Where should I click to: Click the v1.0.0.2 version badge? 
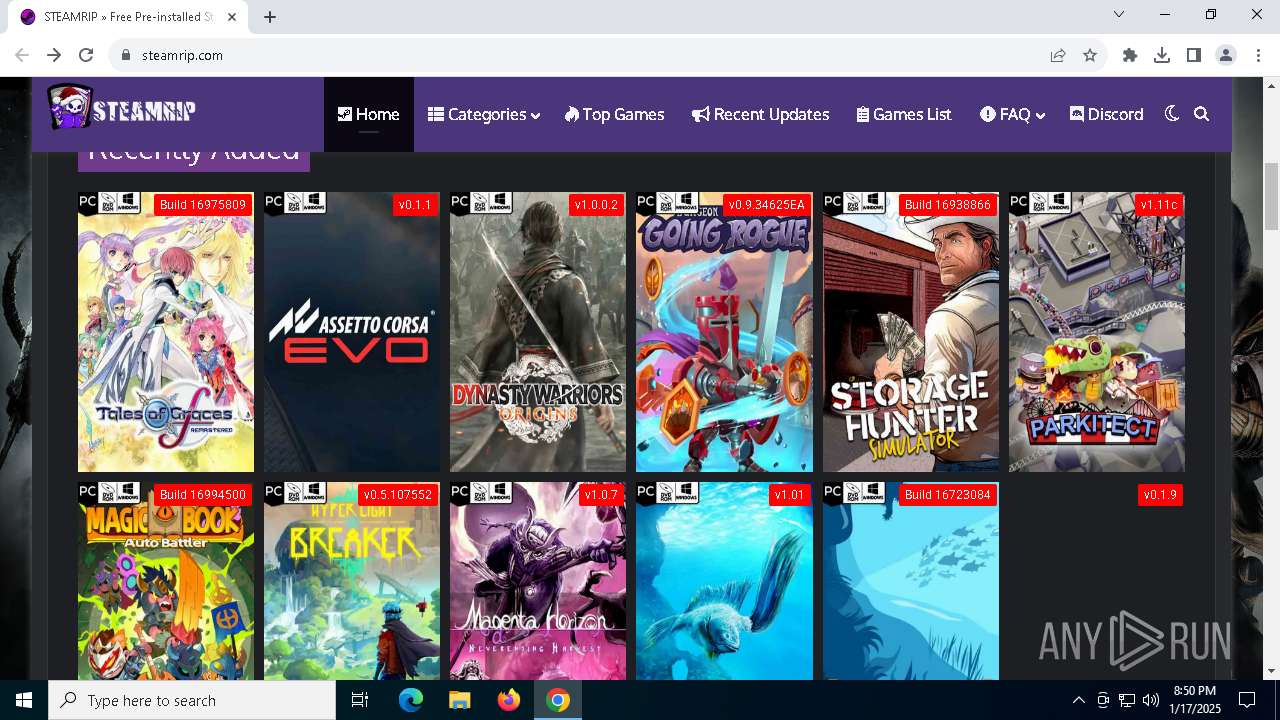tap(596, 205)
